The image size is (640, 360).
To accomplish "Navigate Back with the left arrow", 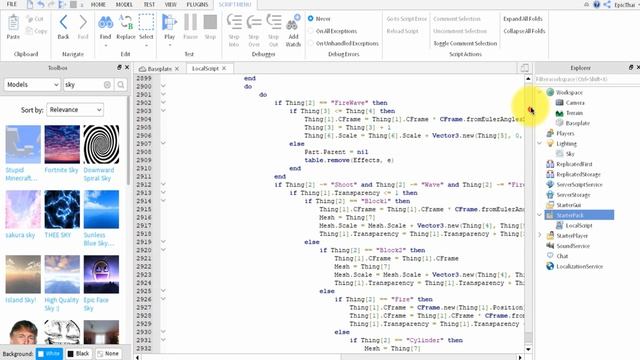I will point(63,22).
